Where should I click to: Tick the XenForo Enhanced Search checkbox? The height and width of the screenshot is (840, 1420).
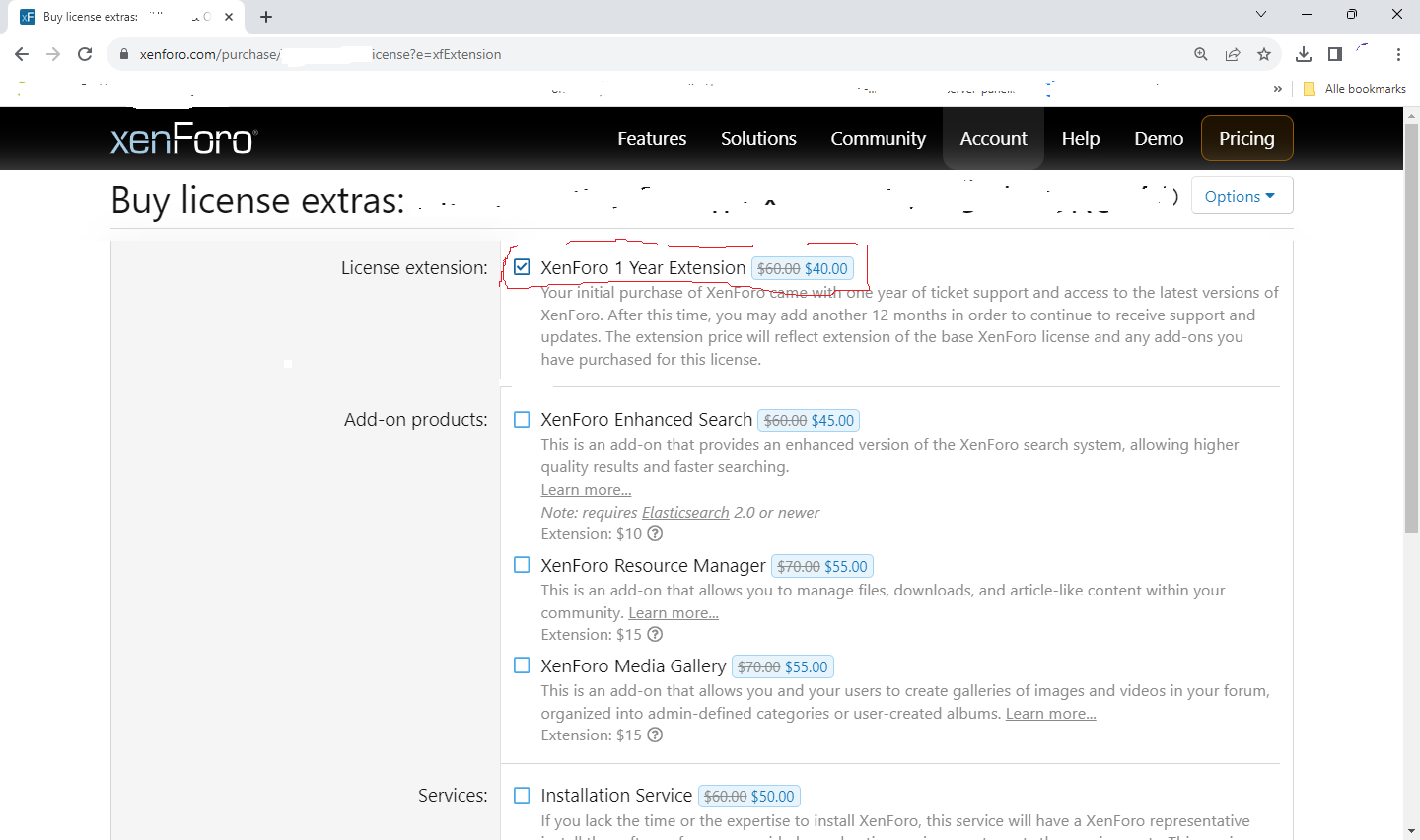point(522,420)
